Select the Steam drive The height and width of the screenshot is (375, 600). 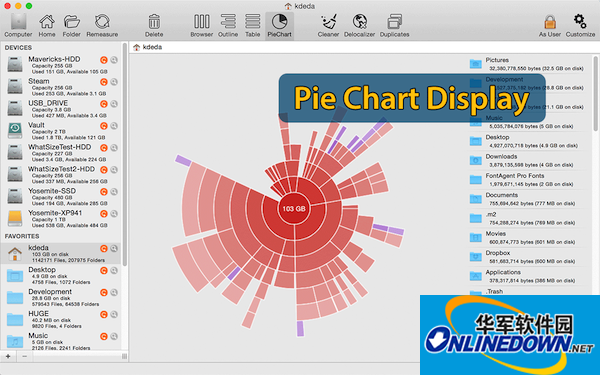61,86
